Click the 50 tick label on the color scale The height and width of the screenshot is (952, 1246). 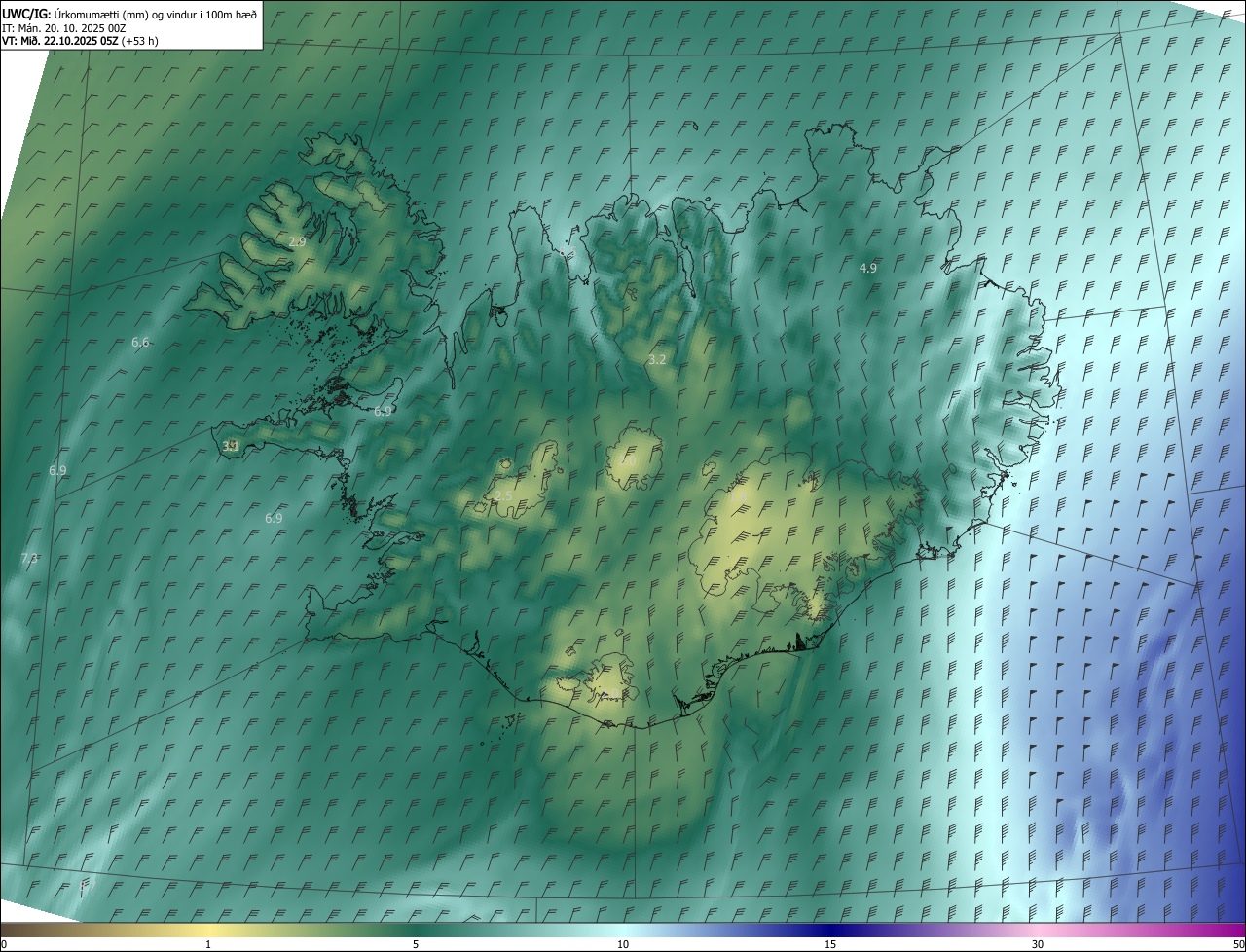(1238, 944)
